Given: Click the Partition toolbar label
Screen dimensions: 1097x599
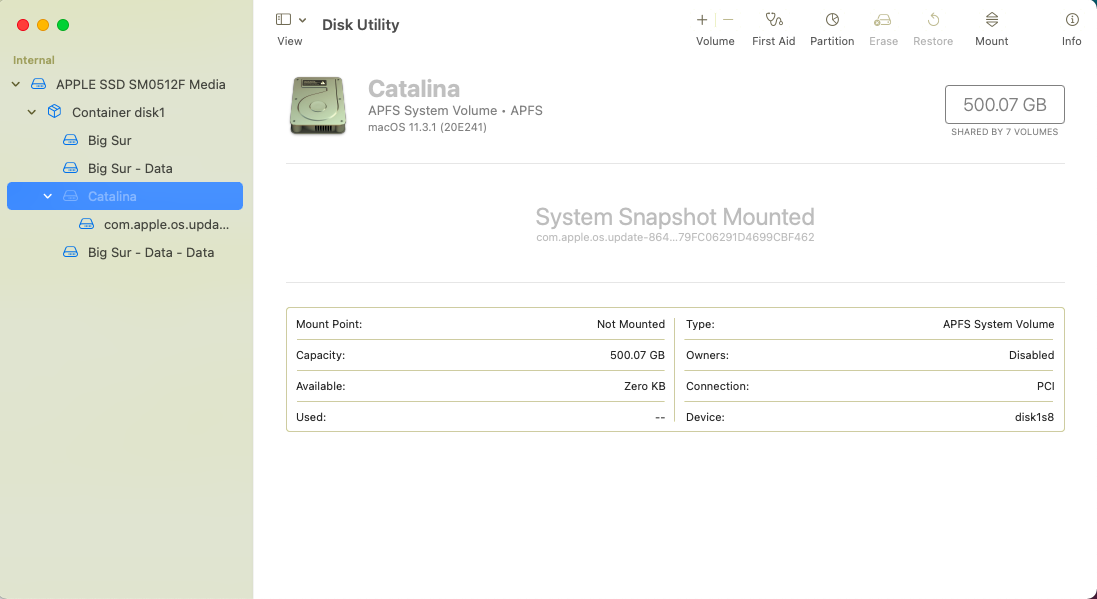Looking at the screenshot, I should coord(832,41).
